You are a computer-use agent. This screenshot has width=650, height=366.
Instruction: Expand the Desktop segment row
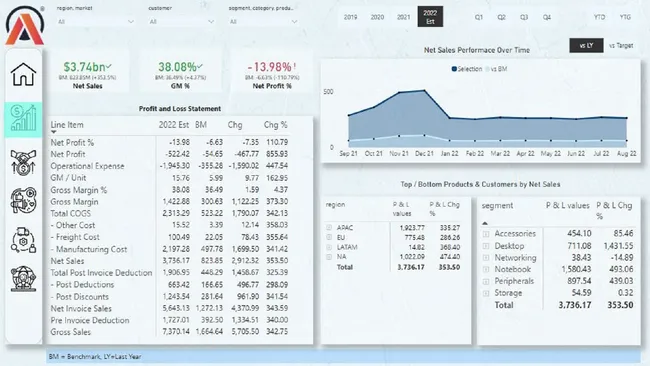(x=485, y=246)
